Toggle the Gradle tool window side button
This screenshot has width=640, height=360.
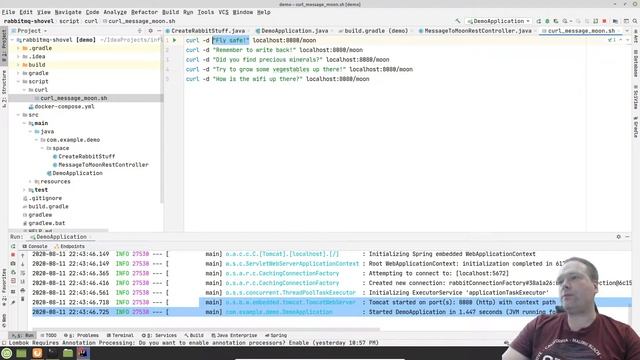coord(636,127)
